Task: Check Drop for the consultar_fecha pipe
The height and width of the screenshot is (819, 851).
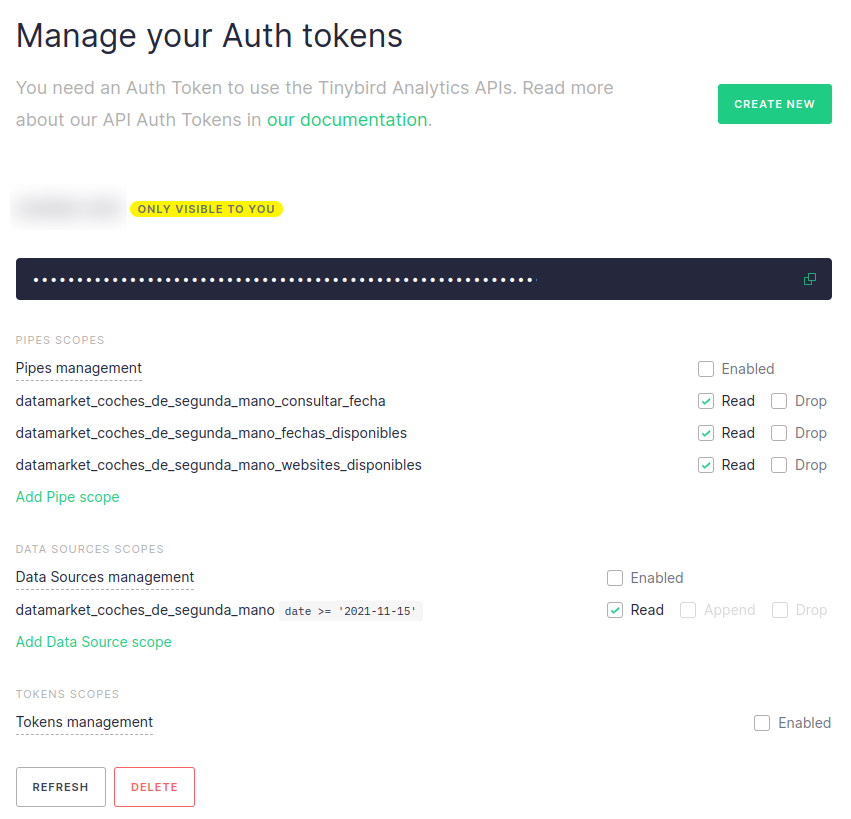Action: 779,401
